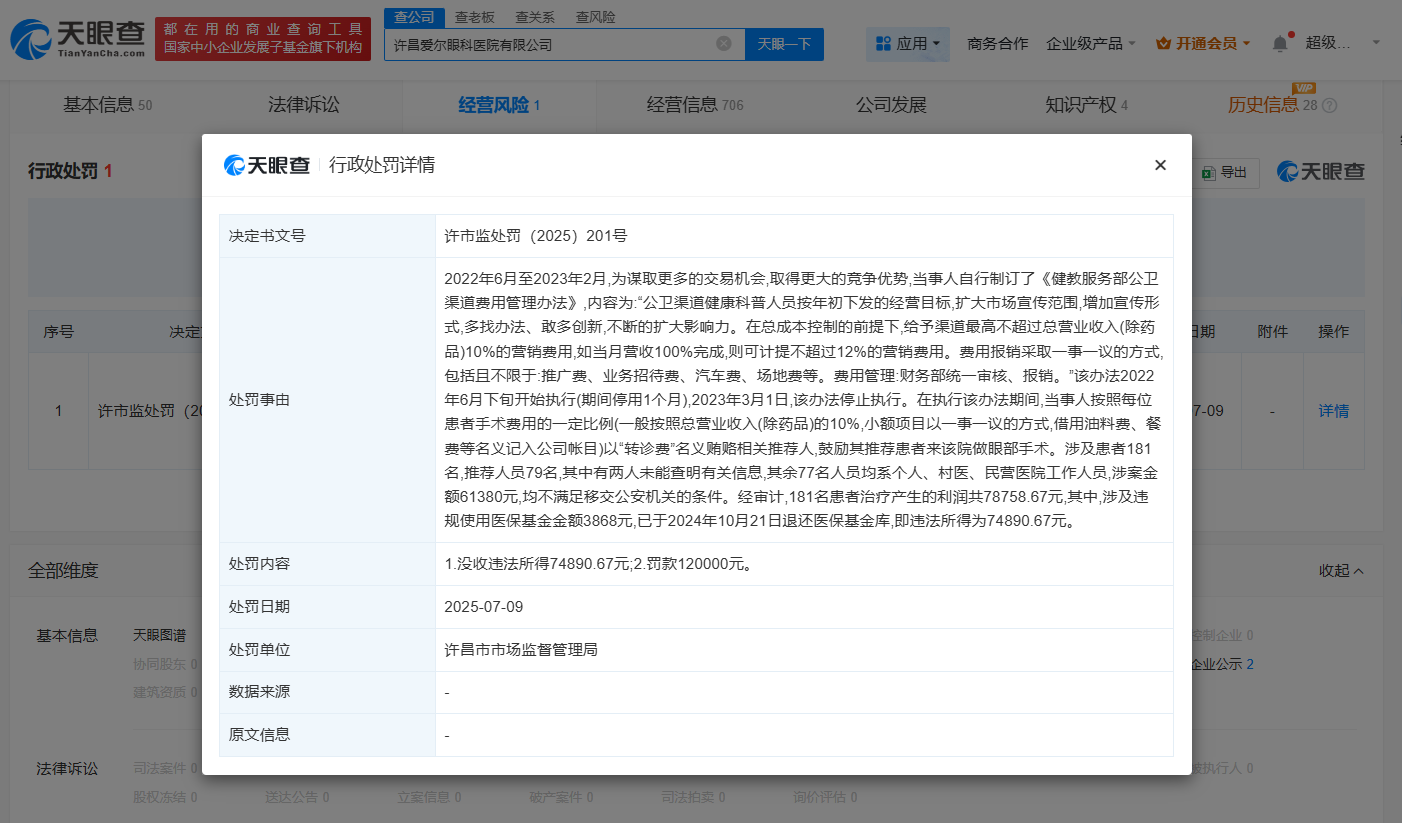Open the 天眼图谱 link under 全部维度
This screenshot has height=823, width=1402.
[x=159, y=635]
